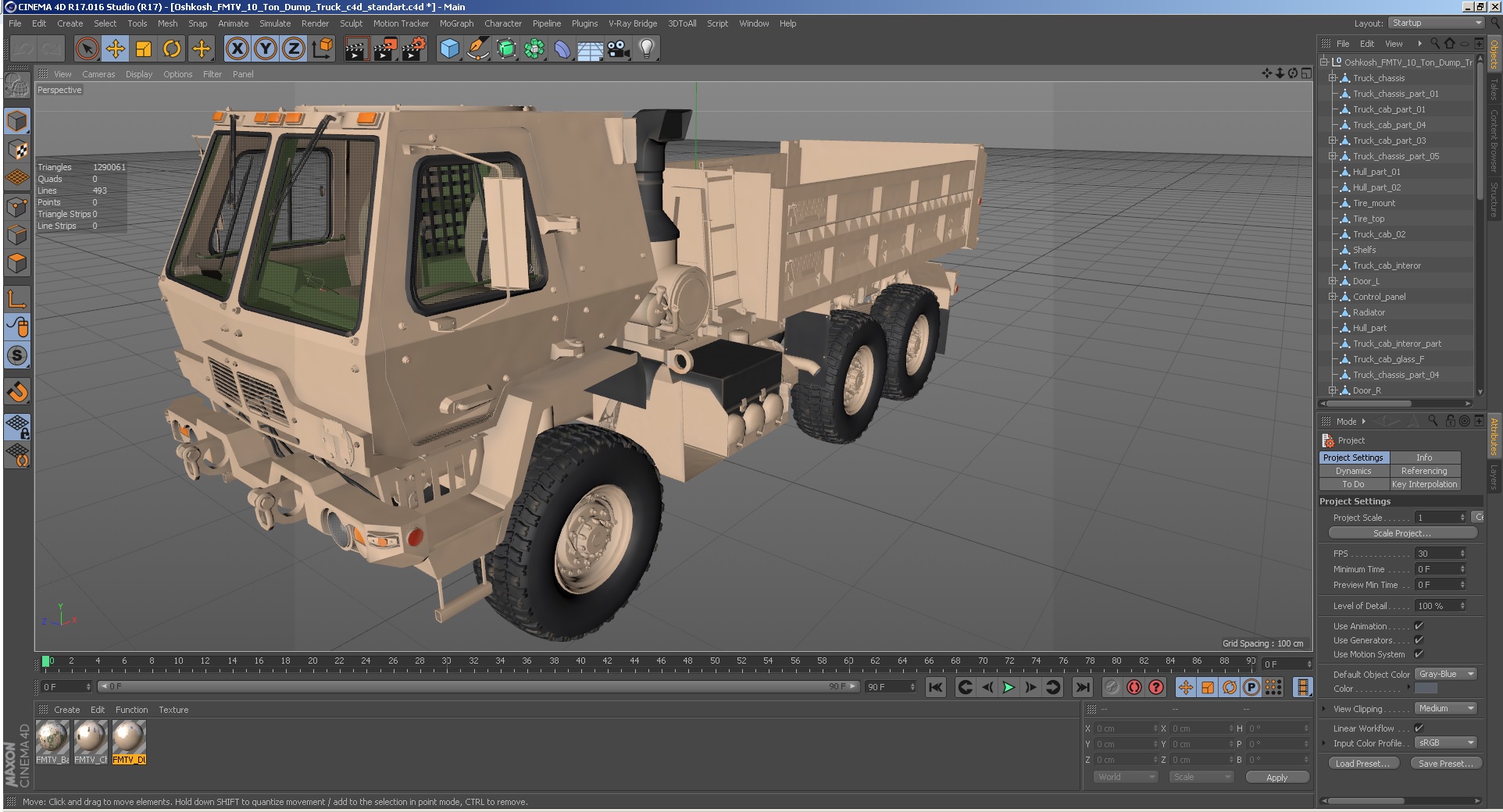1503x812 pixels.
Task: Expand Truck_chassis tree item
Action: pos(1332,78)
